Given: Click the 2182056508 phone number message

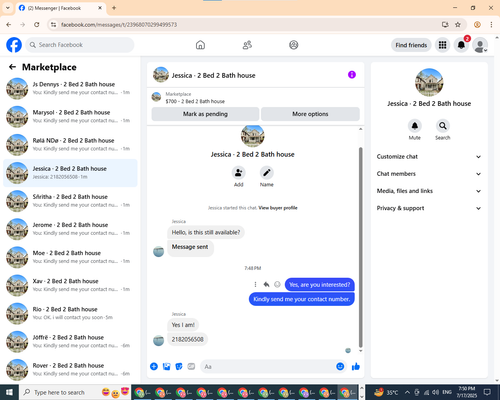Looking at the screenshot, I should pyautogui.click(x=188, y=339).
